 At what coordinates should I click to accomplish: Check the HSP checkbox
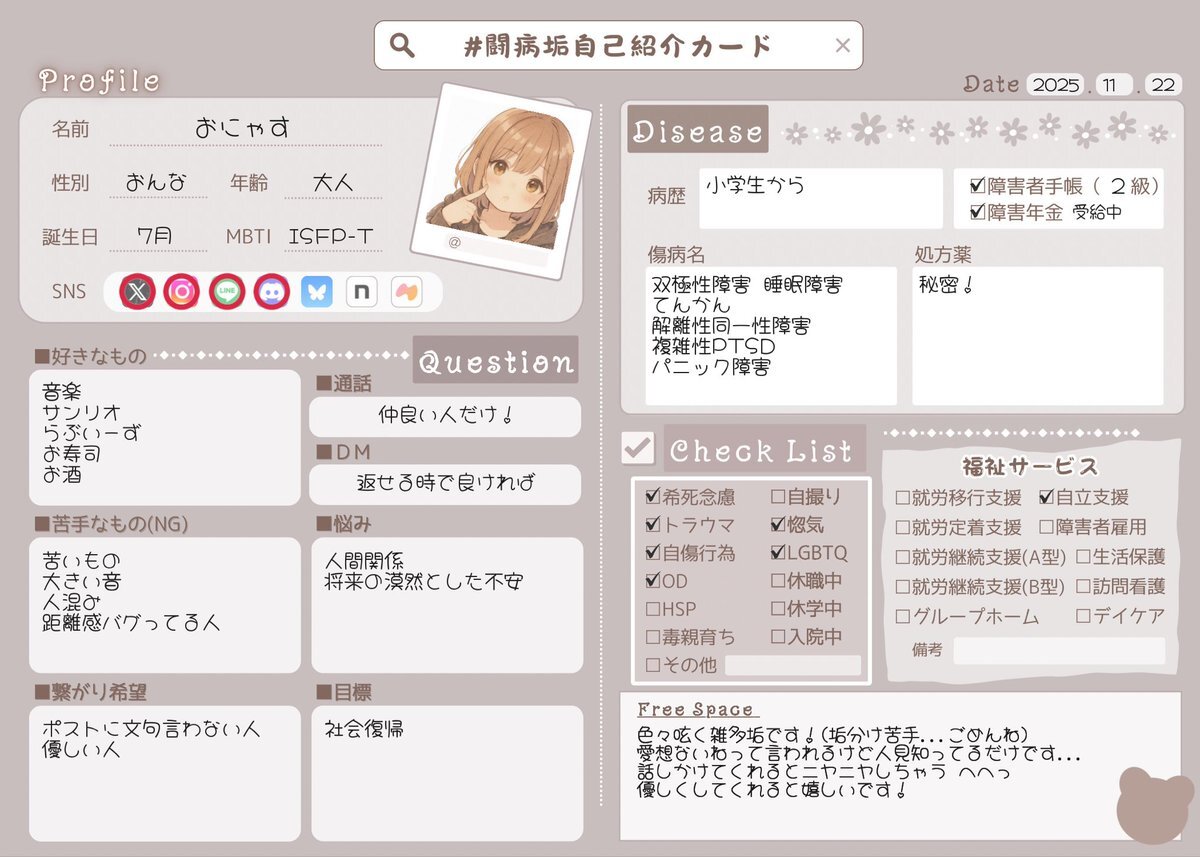pos(653,609)
